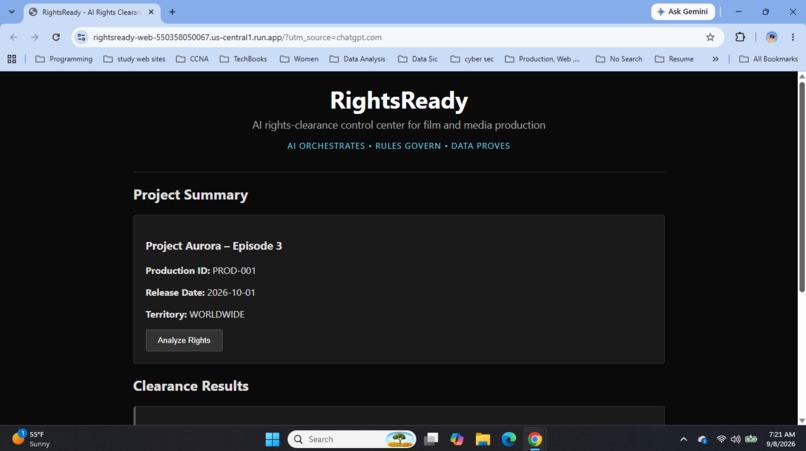Open the Programming bookmarks folder

[64, 59]
